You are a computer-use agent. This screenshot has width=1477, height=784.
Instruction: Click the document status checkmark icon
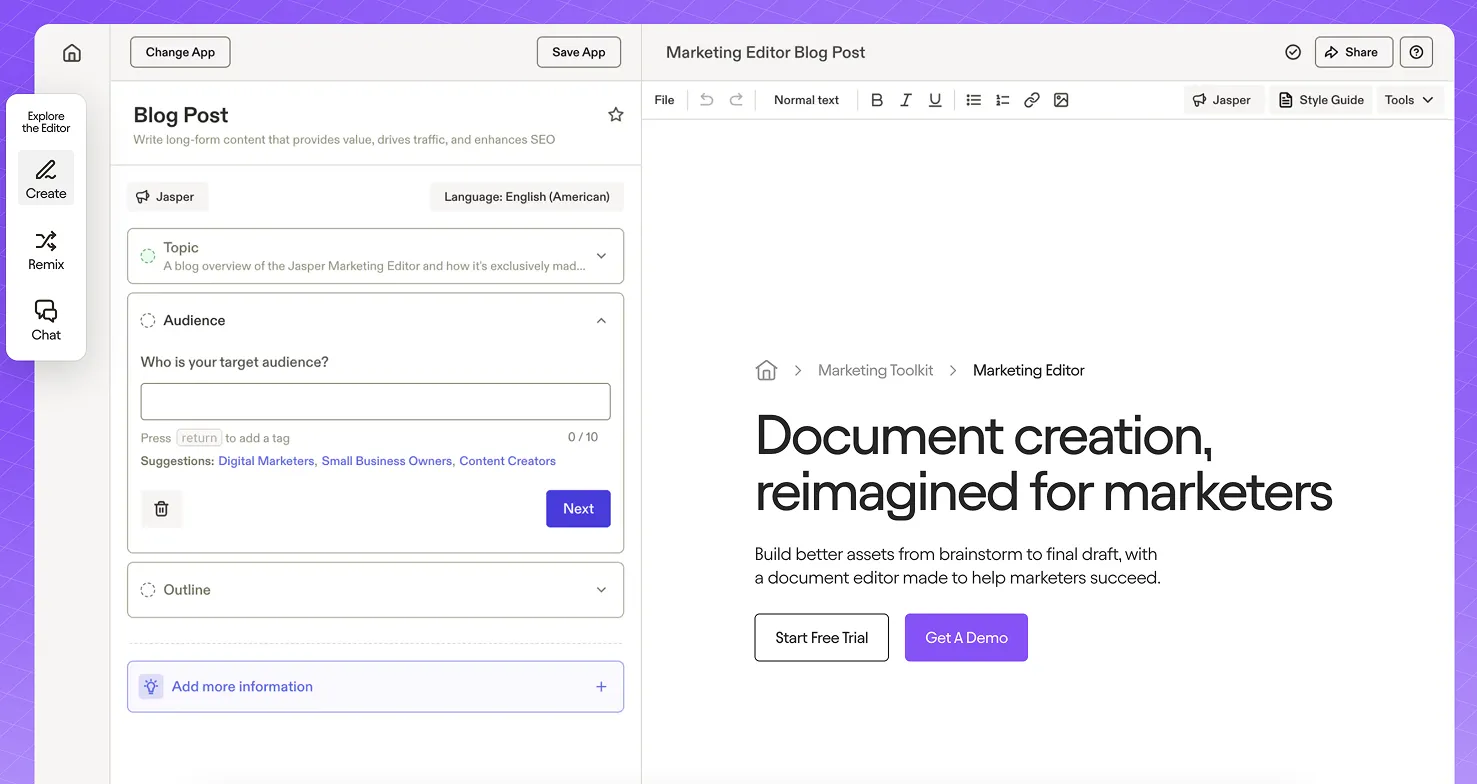tap(1293, 52)
